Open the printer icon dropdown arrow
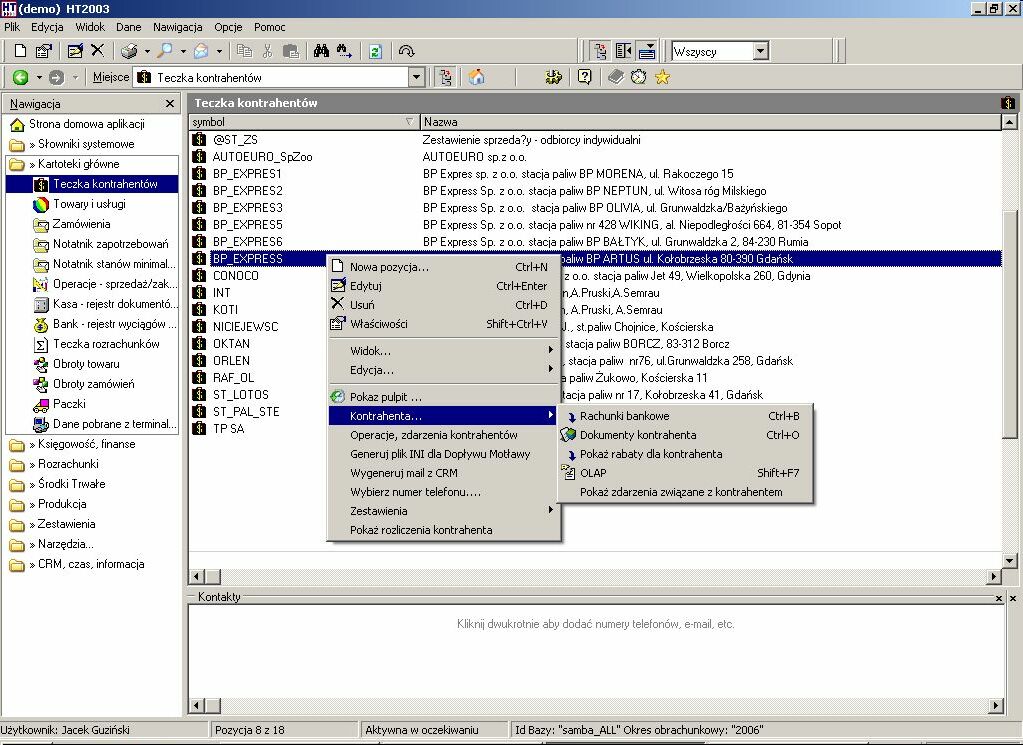The height and width of the screenshot is (745, 1023). [x=147, y=51]
